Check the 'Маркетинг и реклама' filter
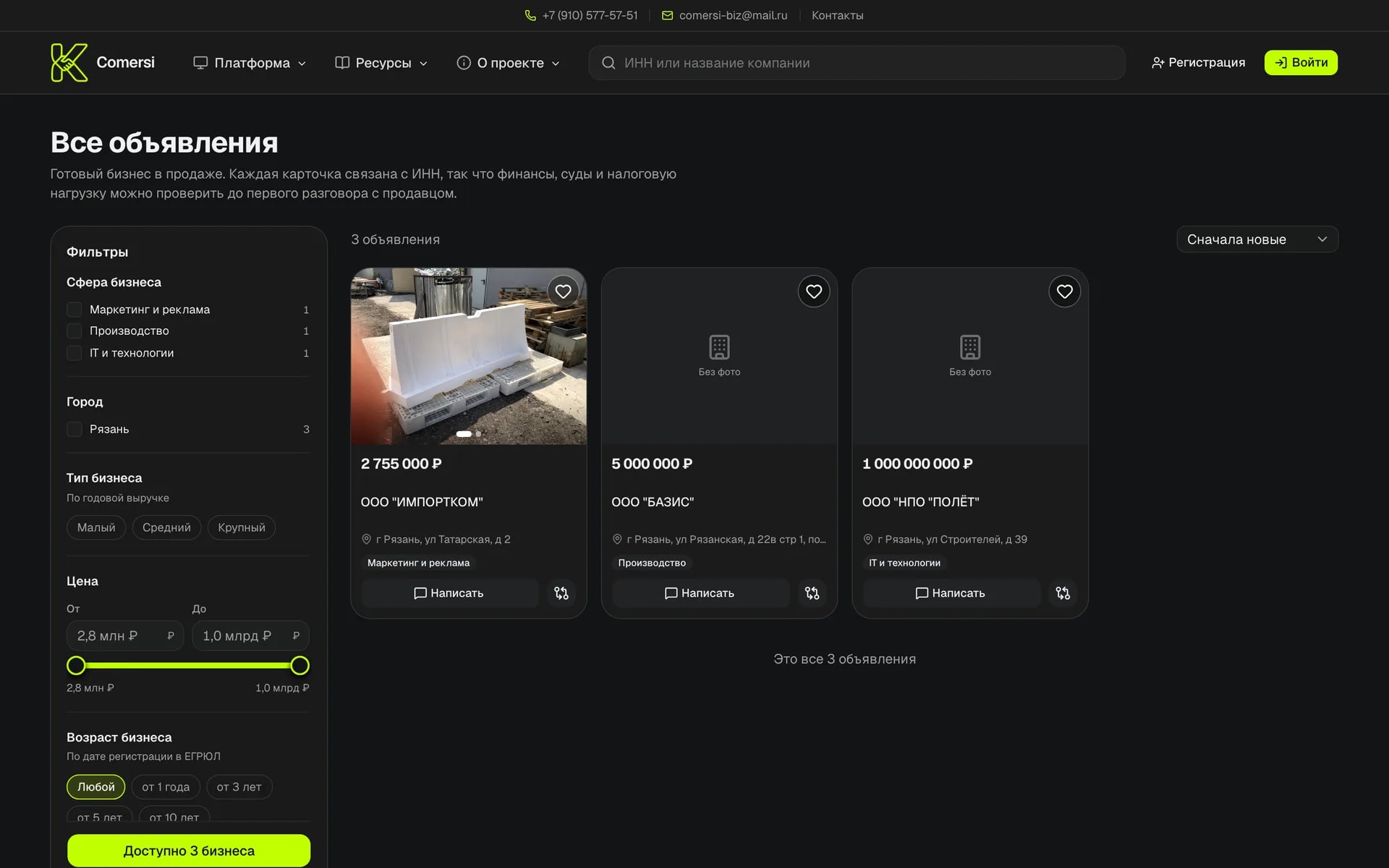 [x=74, y=310]
